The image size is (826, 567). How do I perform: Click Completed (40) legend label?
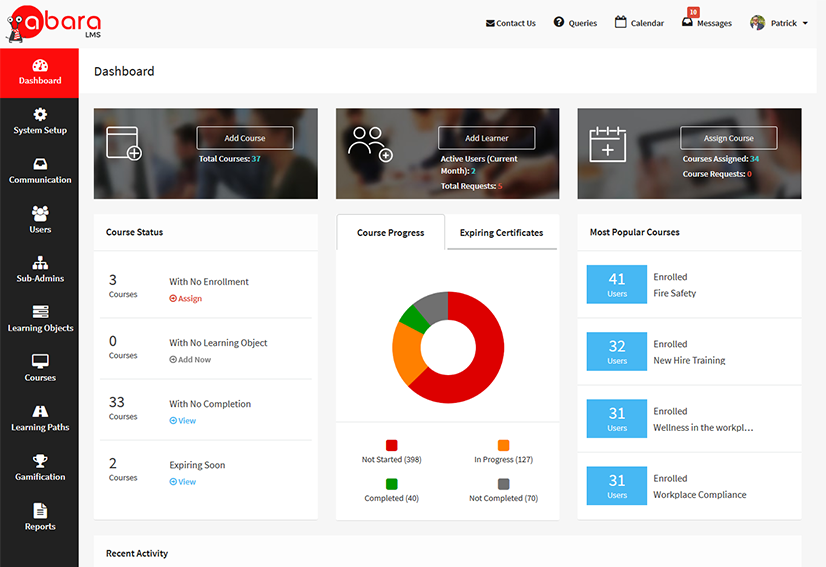391,498
